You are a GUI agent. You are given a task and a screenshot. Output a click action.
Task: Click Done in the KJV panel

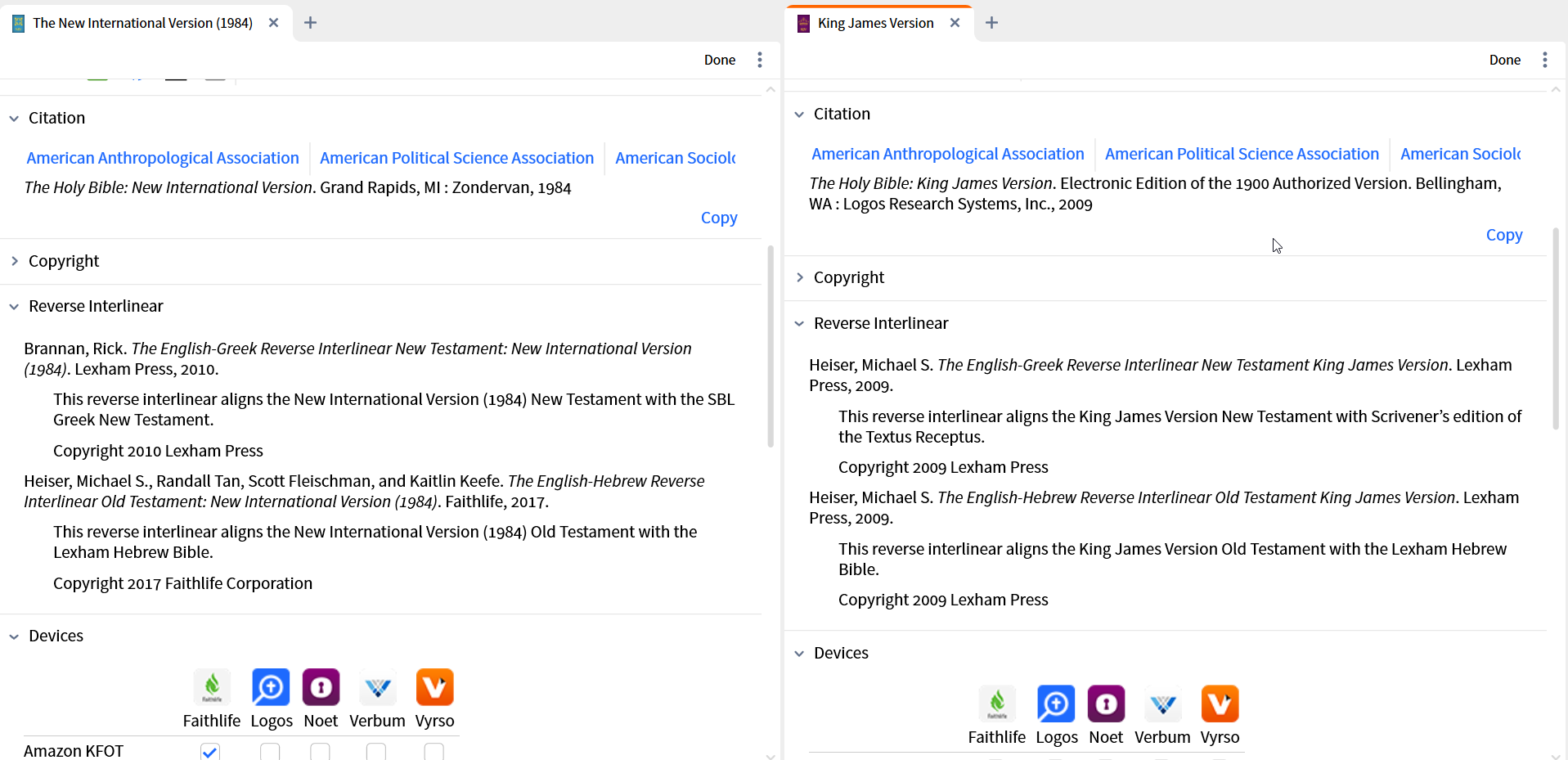(x=1505, y=60)
